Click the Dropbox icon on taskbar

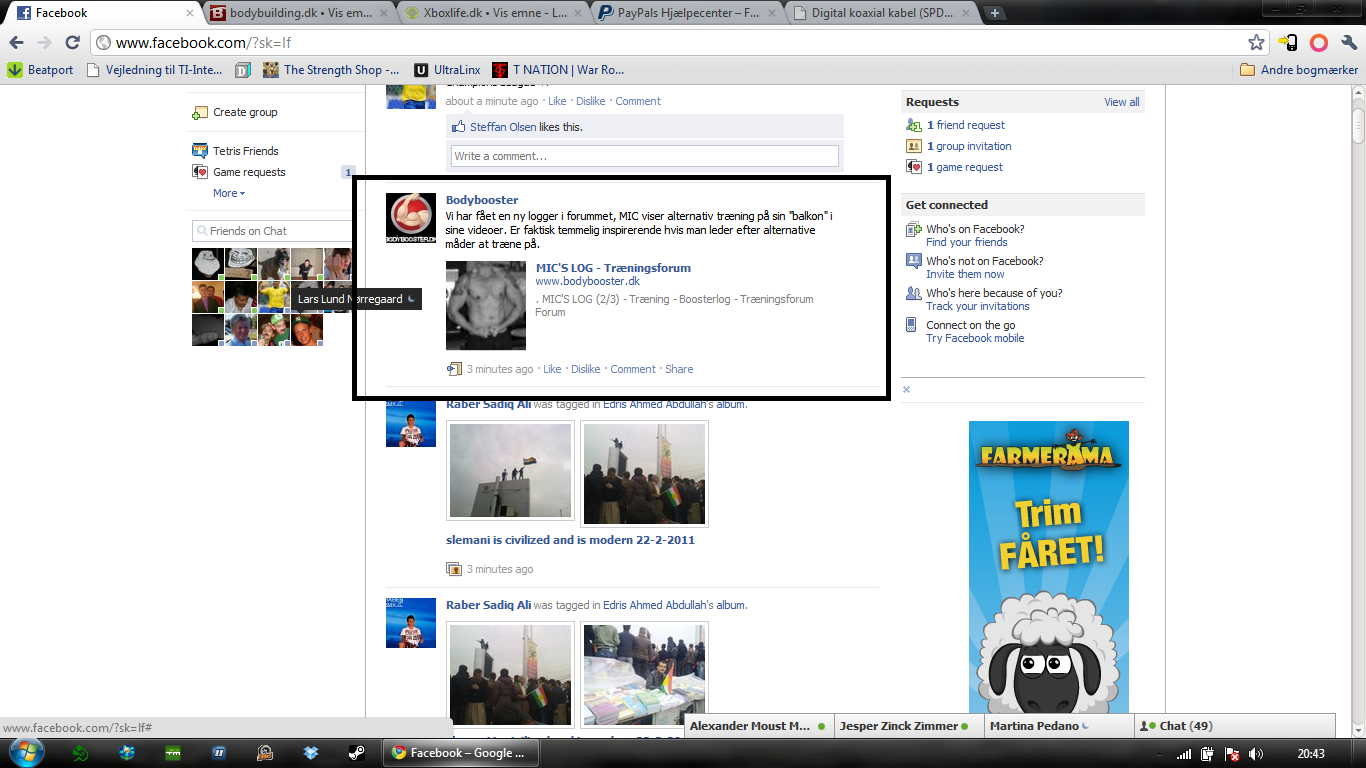pyautogui.click(x=310, y=753)
